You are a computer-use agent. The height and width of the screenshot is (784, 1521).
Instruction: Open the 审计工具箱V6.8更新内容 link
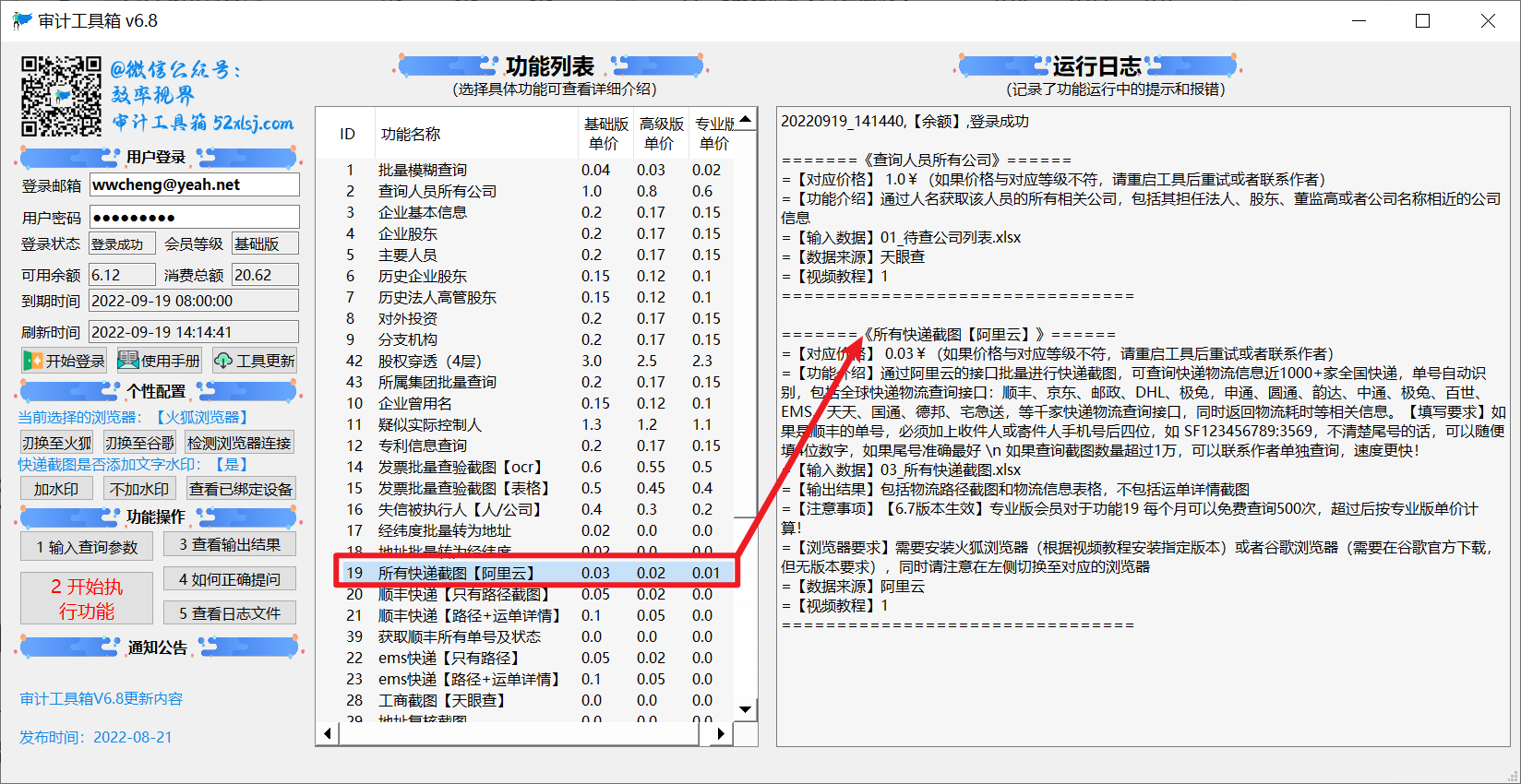pyautogui.click(x=102, y=699)
